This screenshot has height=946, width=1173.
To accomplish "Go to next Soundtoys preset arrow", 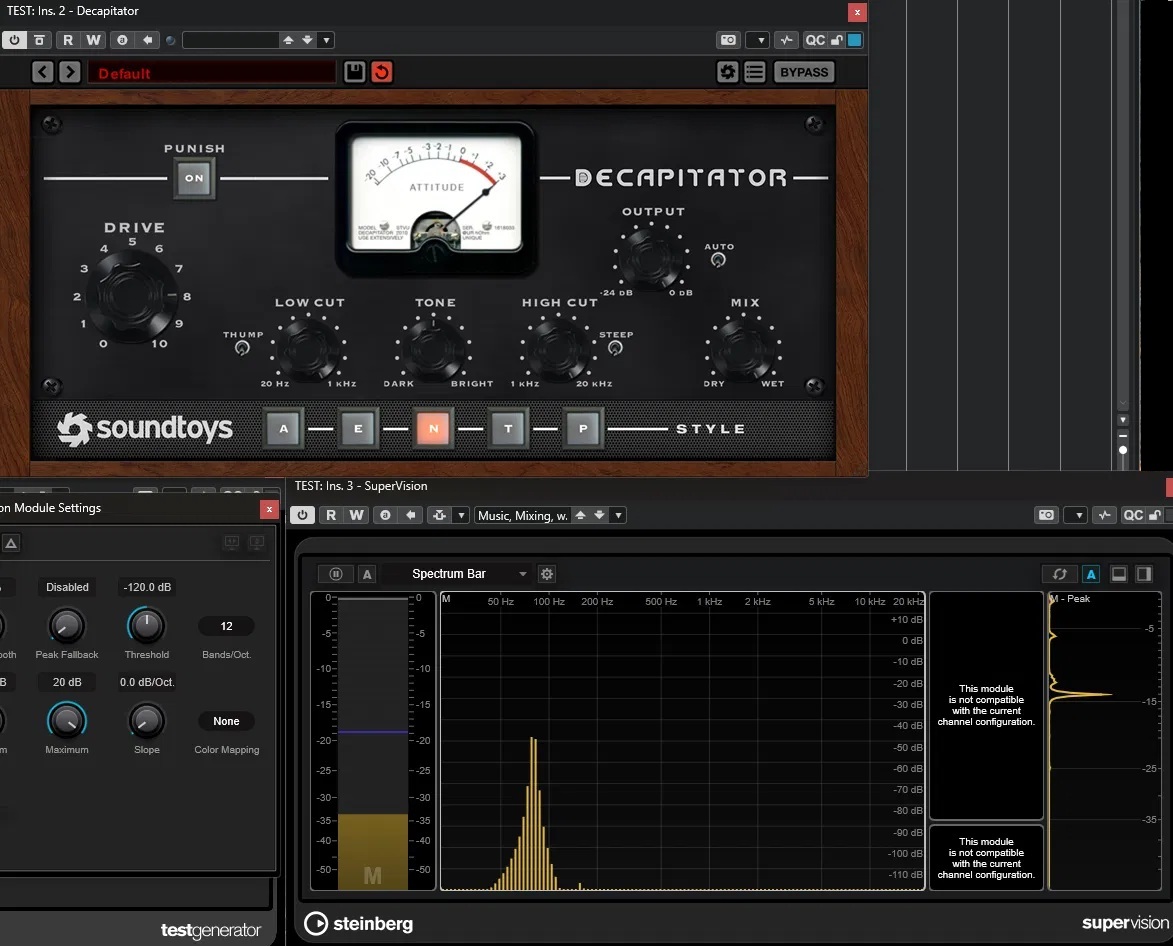I will pos(70,72).
